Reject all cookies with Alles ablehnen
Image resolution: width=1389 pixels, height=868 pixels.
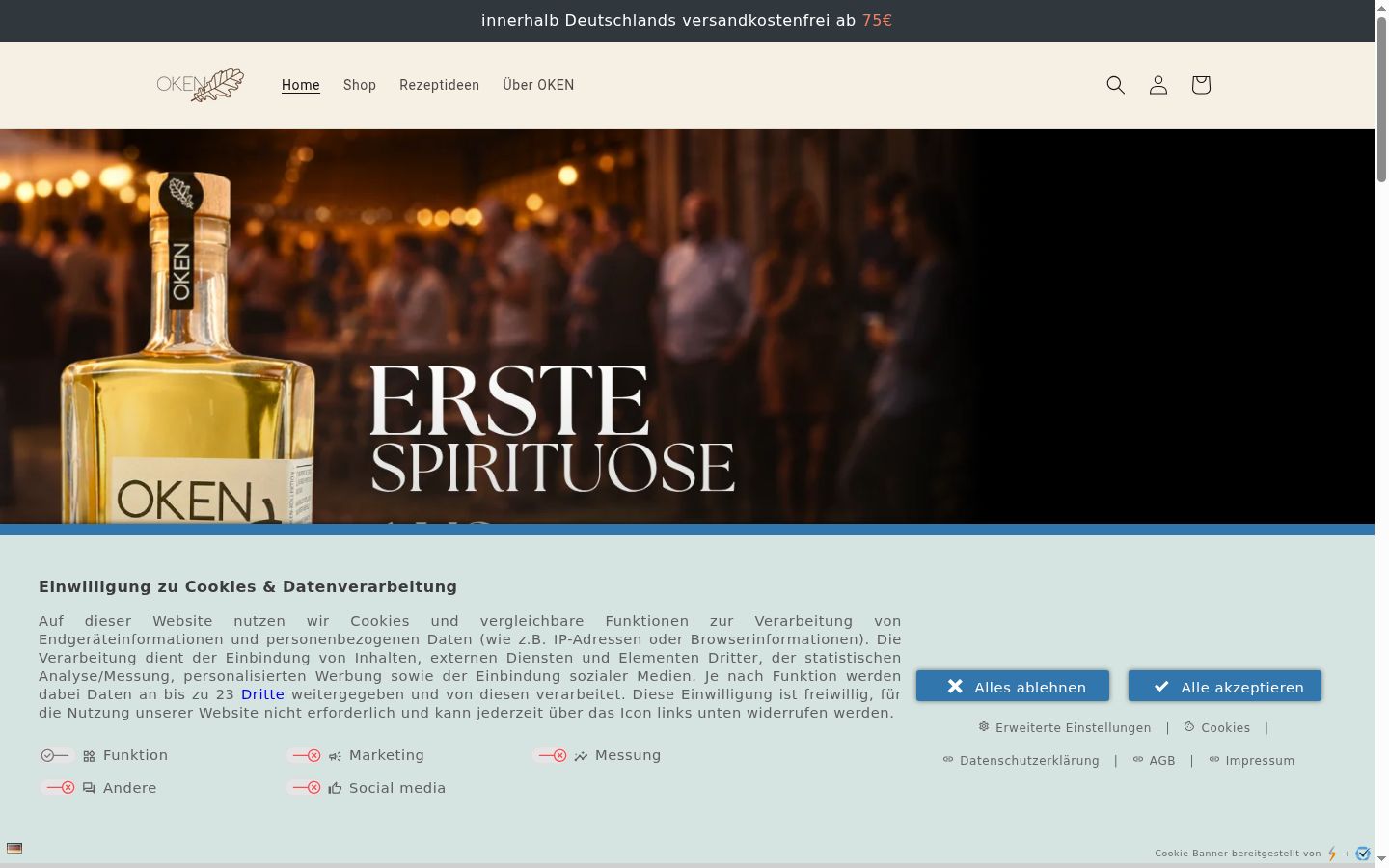coord(1013,686)
